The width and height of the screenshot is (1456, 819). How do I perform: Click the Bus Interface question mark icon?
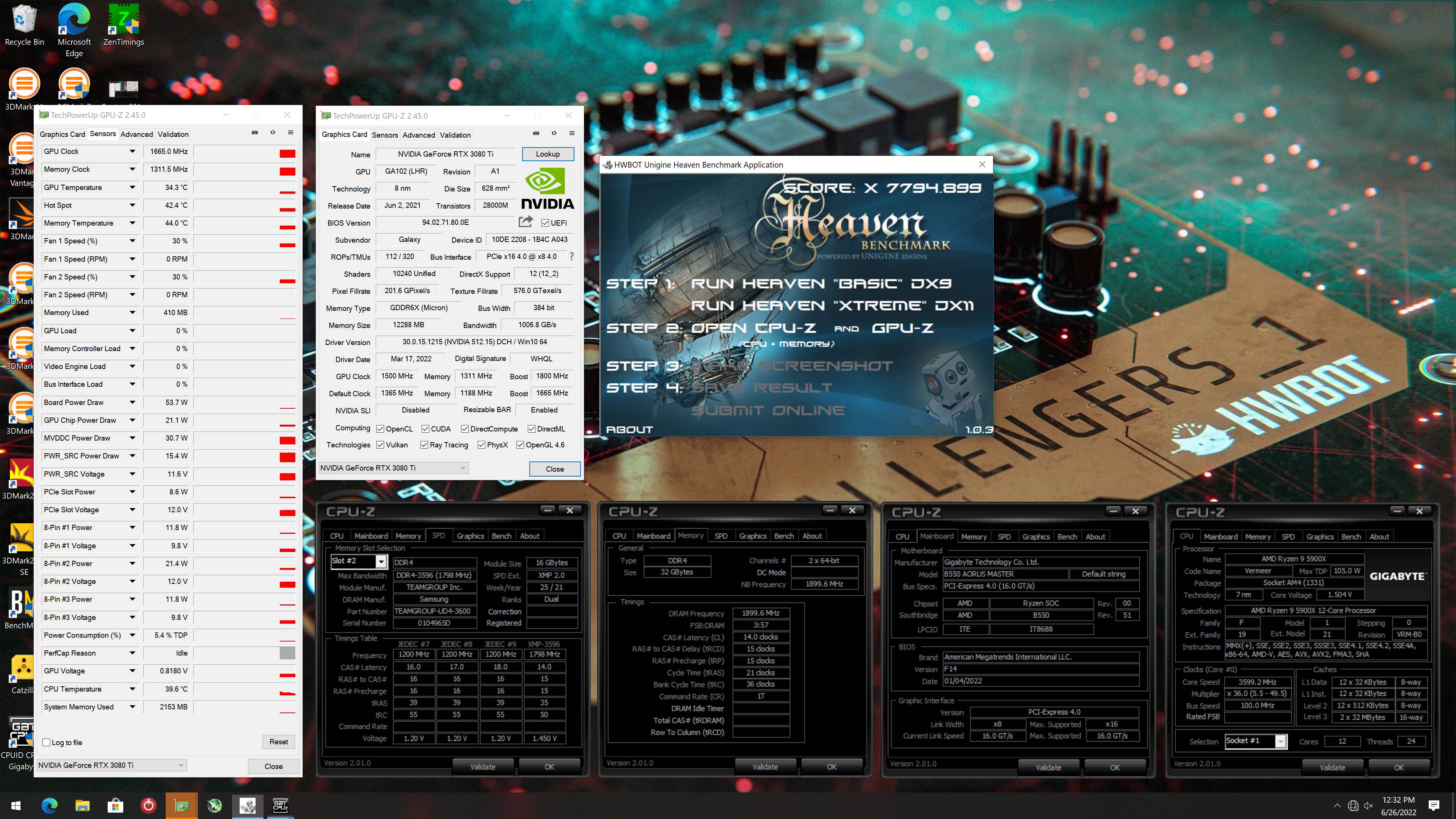coord(571,257)
